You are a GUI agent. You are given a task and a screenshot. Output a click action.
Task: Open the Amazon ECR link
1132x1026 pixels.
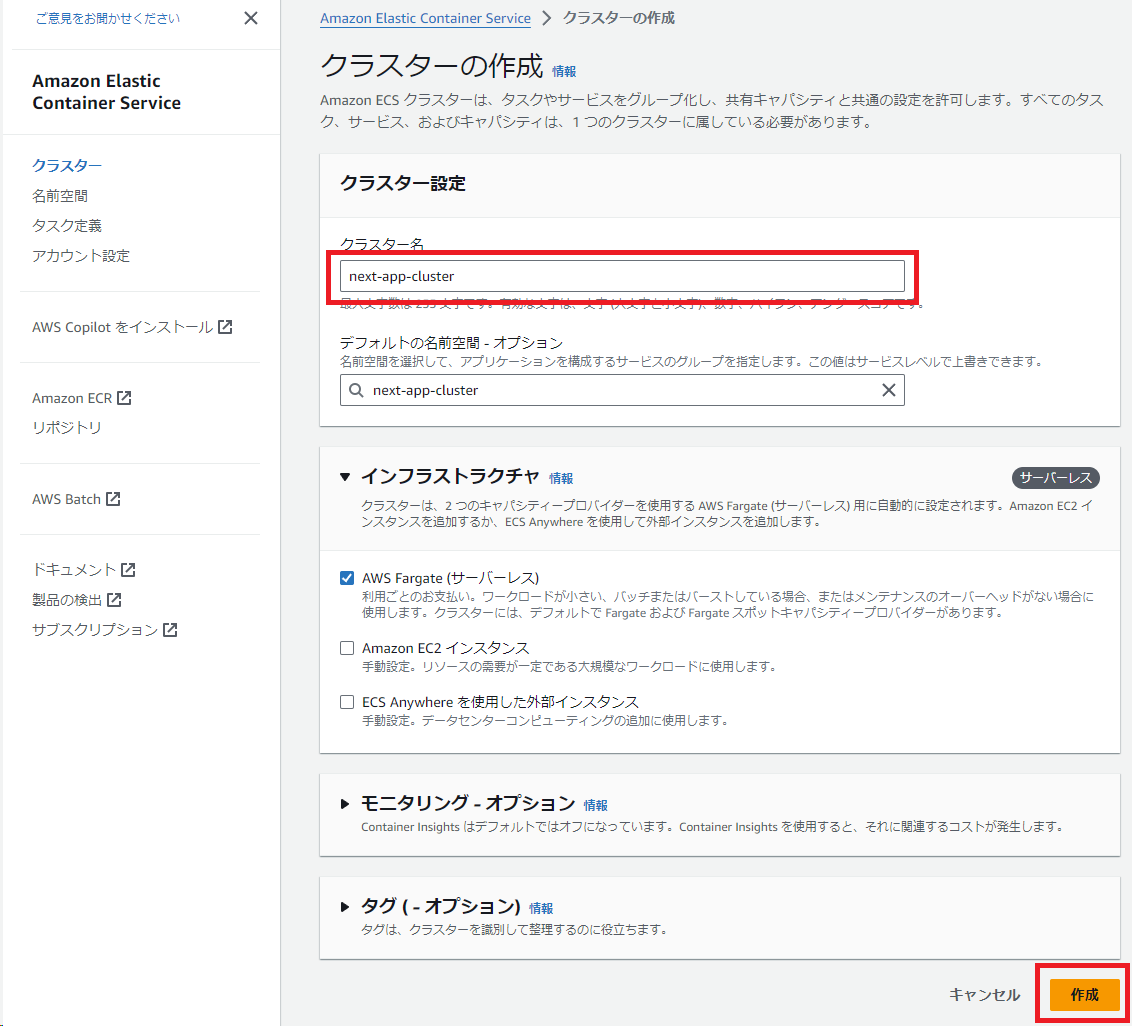(72, 398)
